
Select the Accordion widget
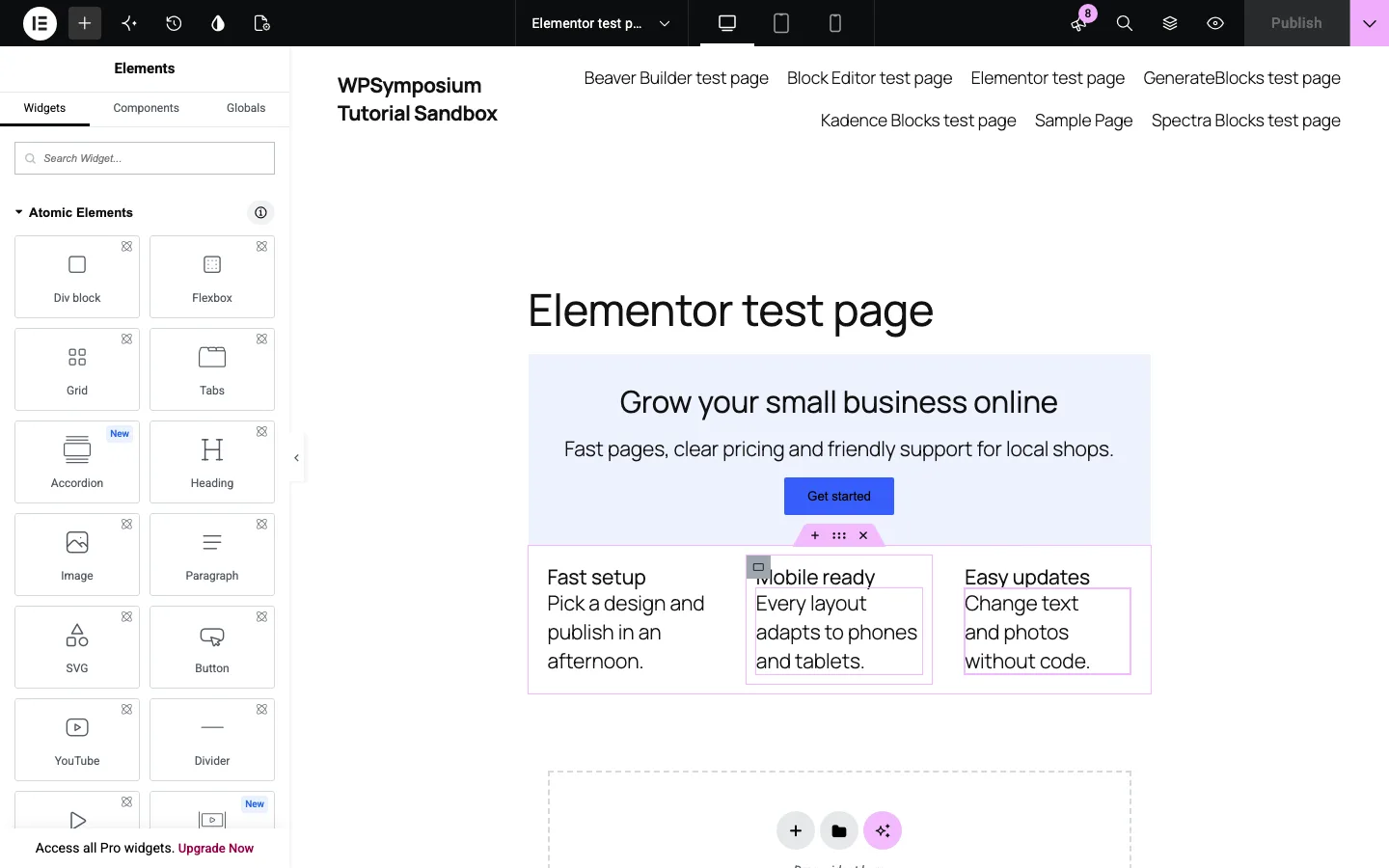[77, 462]
